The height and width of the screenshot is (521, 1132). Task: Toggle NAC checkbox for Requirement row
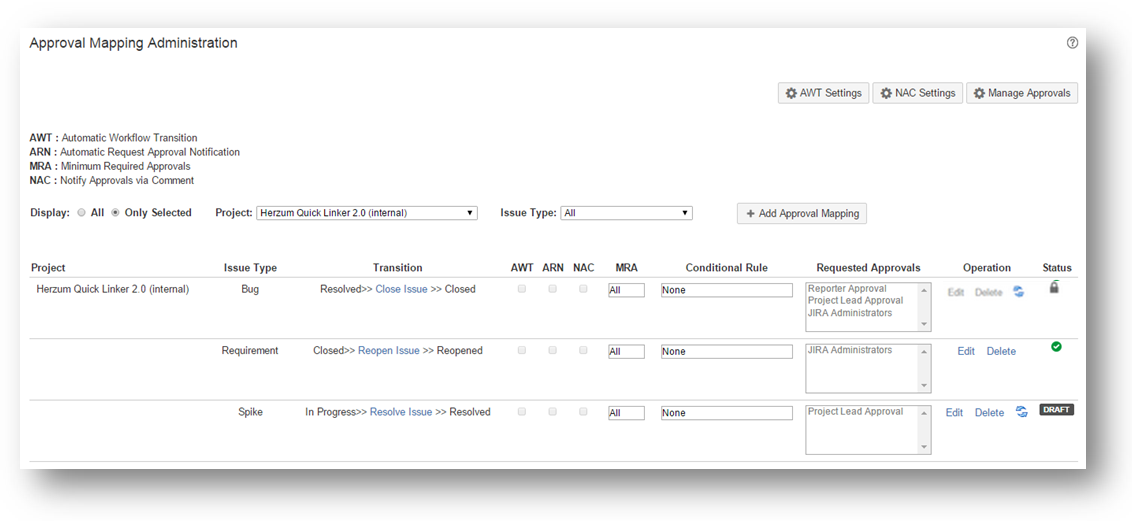(x=583, y=351)
